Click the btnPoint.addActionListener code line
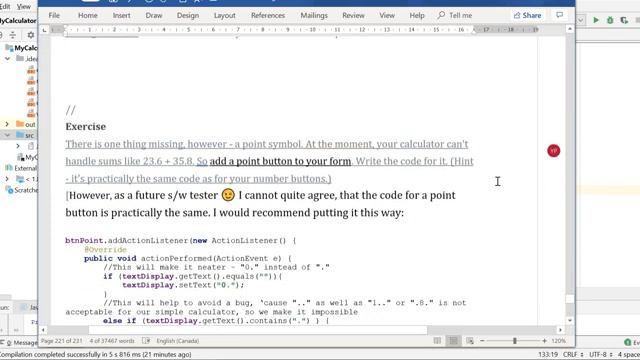The height and width of the screenshot is (360, 640). coord(180,241)
